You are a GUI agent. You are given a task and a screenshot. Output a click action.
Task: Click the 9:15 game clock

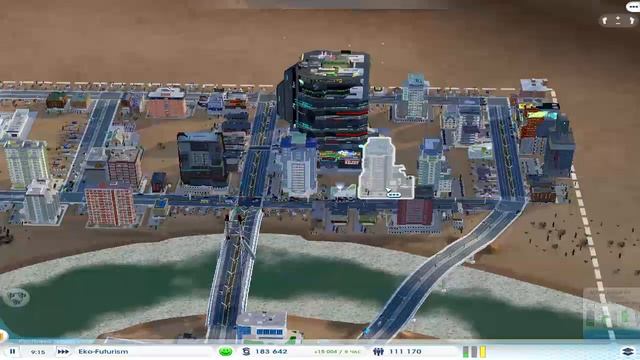tap(38, 351)
